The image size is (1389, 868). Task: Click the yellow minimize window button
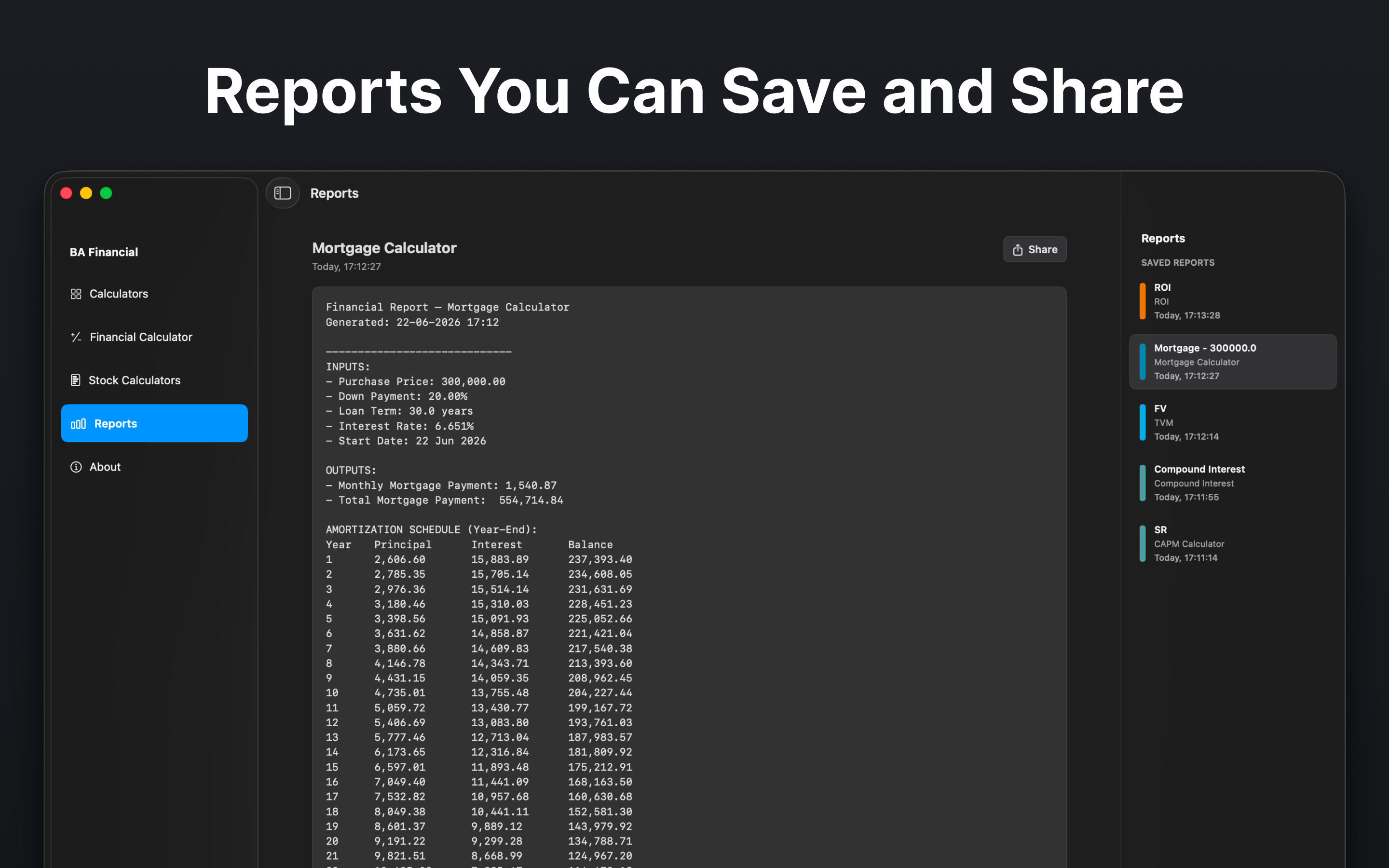coord(86,193)
